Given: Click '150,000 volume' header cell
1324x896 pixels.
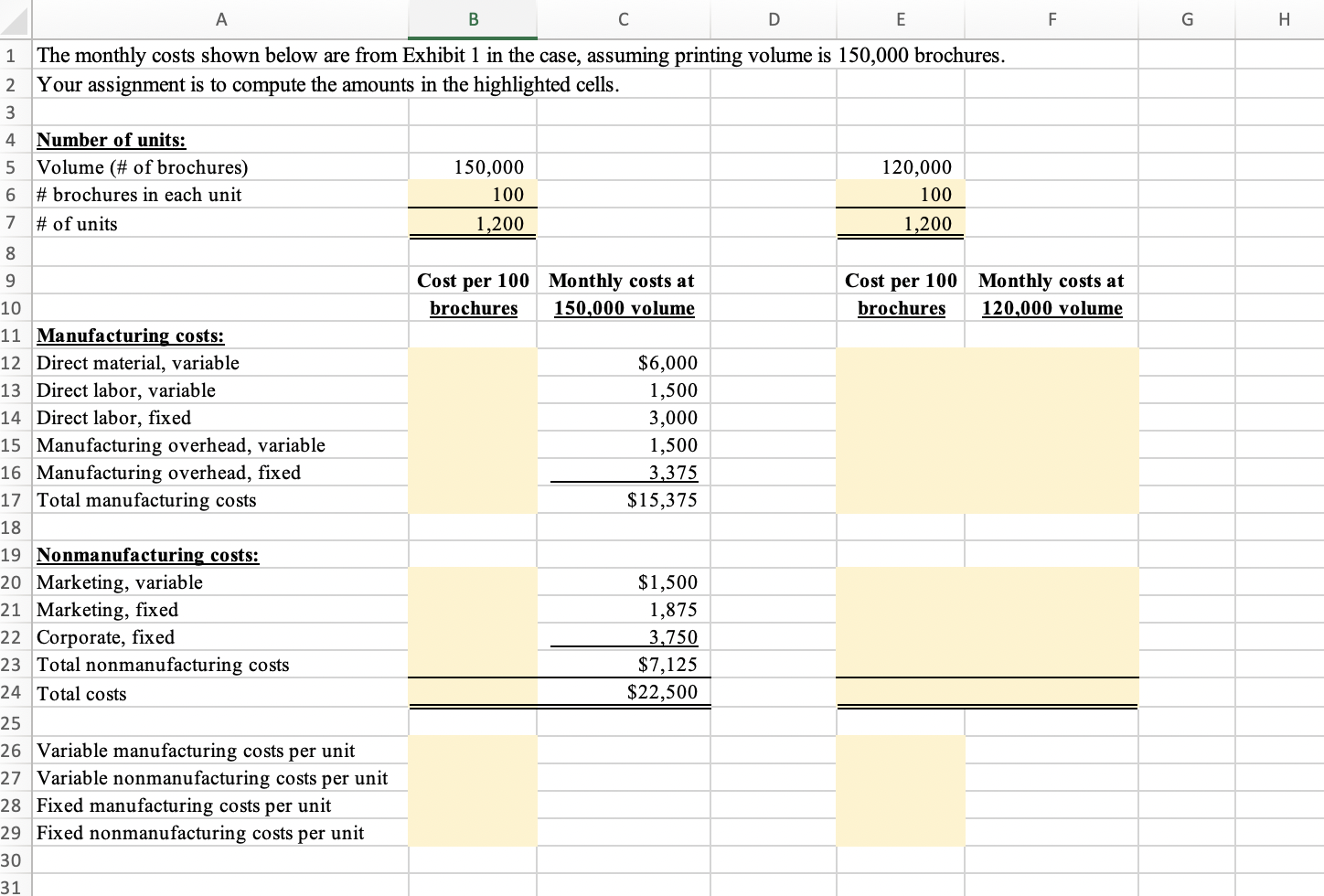Looking at the screenshot, I should pos(625,308).
